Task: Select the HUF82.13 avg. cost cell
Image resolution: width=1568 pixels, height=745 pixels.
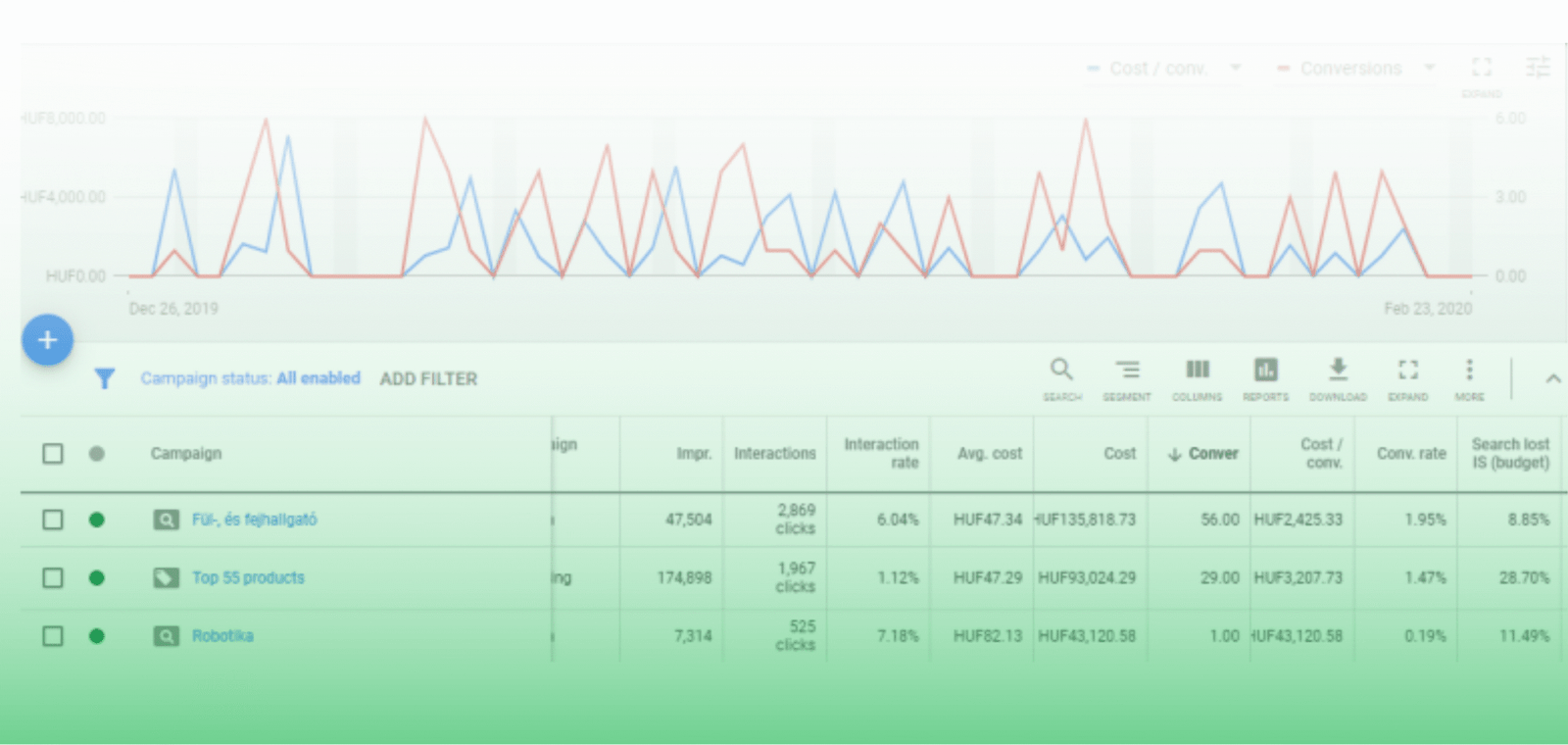Action: pyautogui.click(x=988, y=636)
